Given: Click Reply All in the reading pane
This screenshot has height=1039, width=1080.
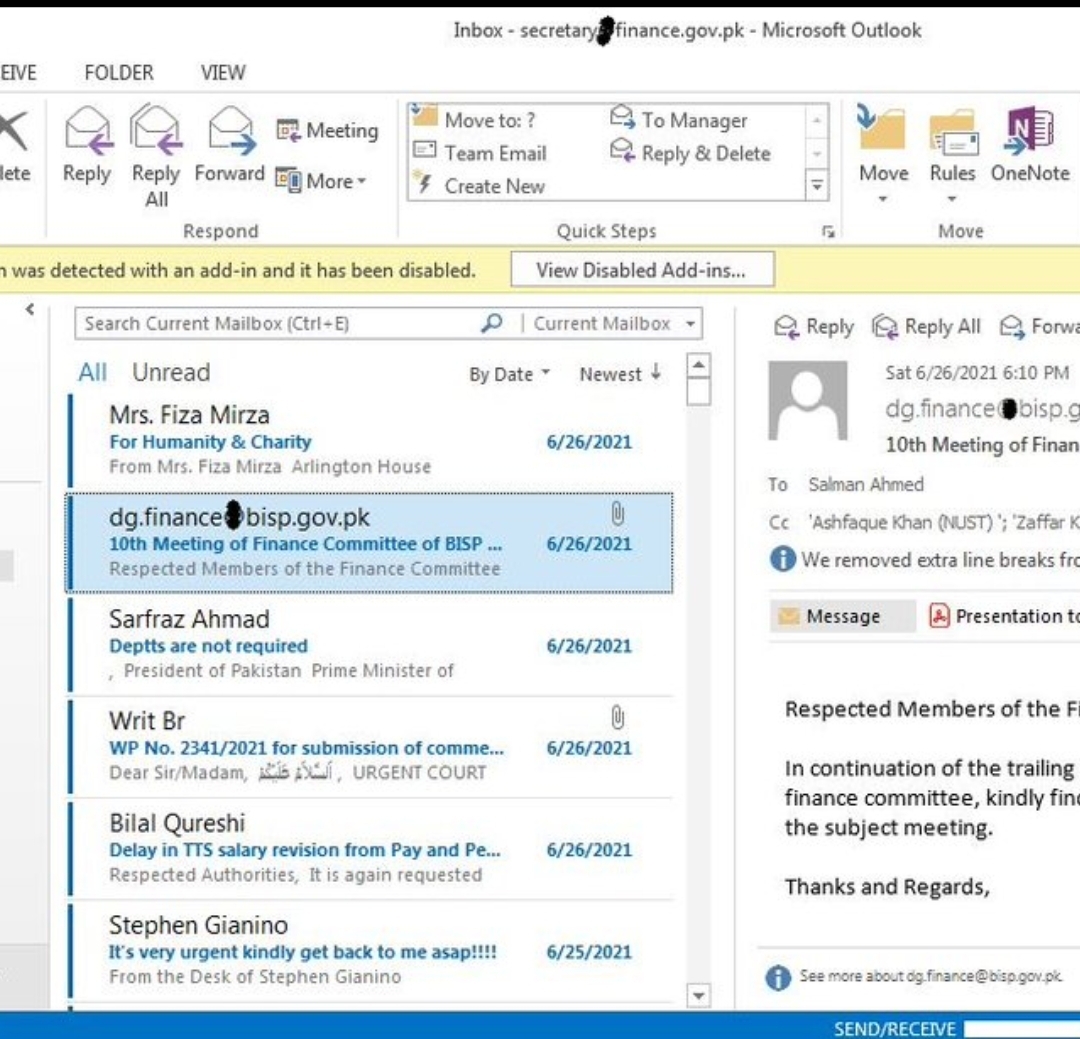Looking at the screenshot, I should pos(926,327).
